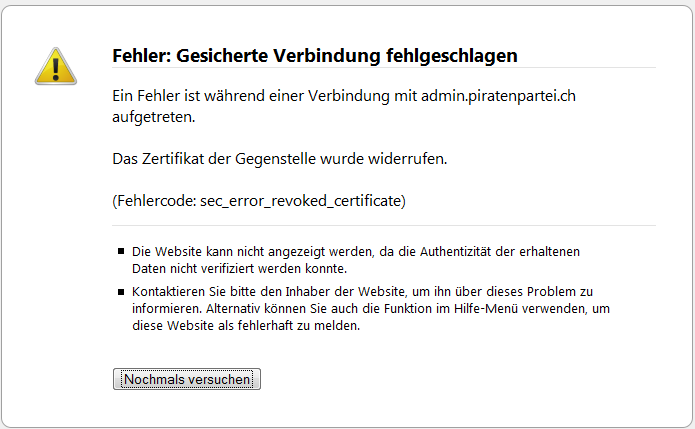Click the second square bullet marker

coord(121,291)
